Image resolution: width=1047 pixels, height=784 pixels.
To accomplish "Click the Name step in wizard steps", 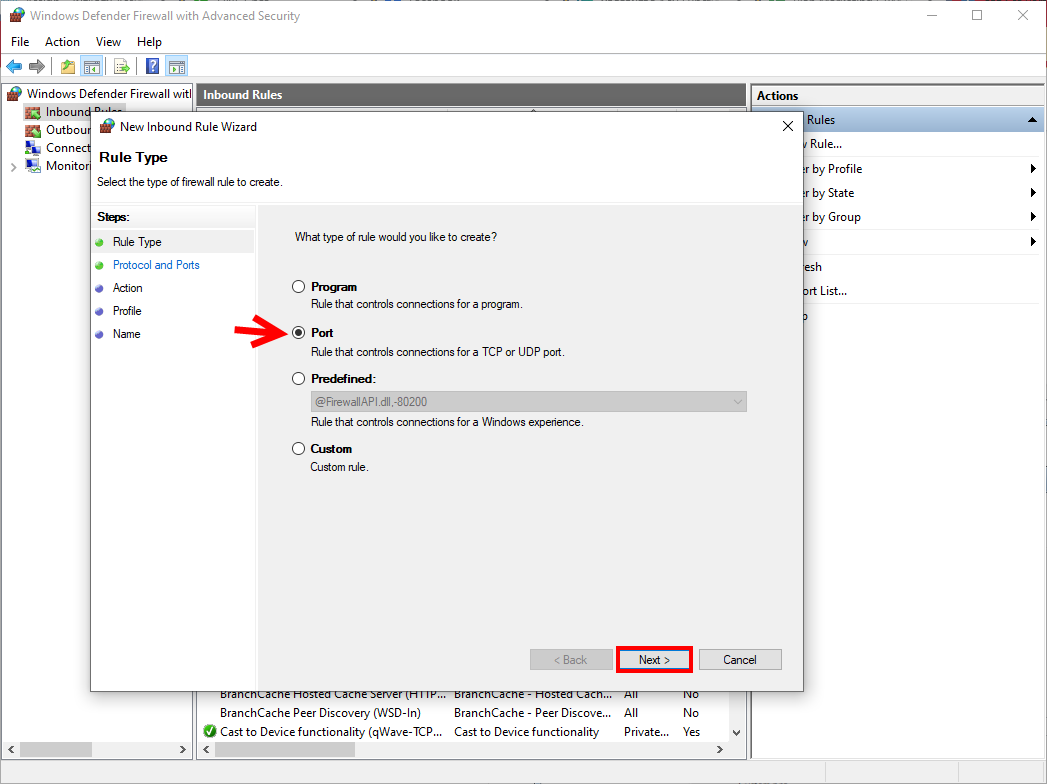I will pyautogui.click(x=126, y=334).
